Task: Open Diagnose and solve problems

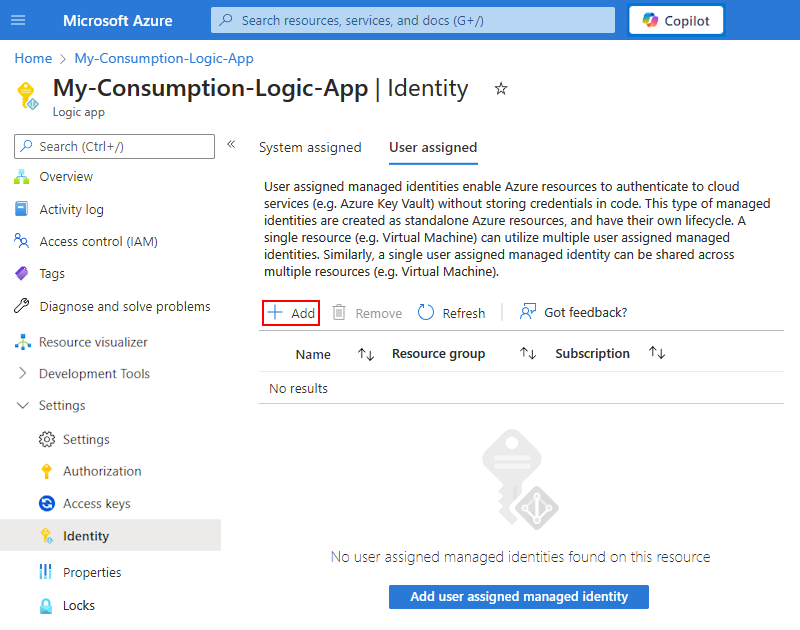Action: click(125, 306)
